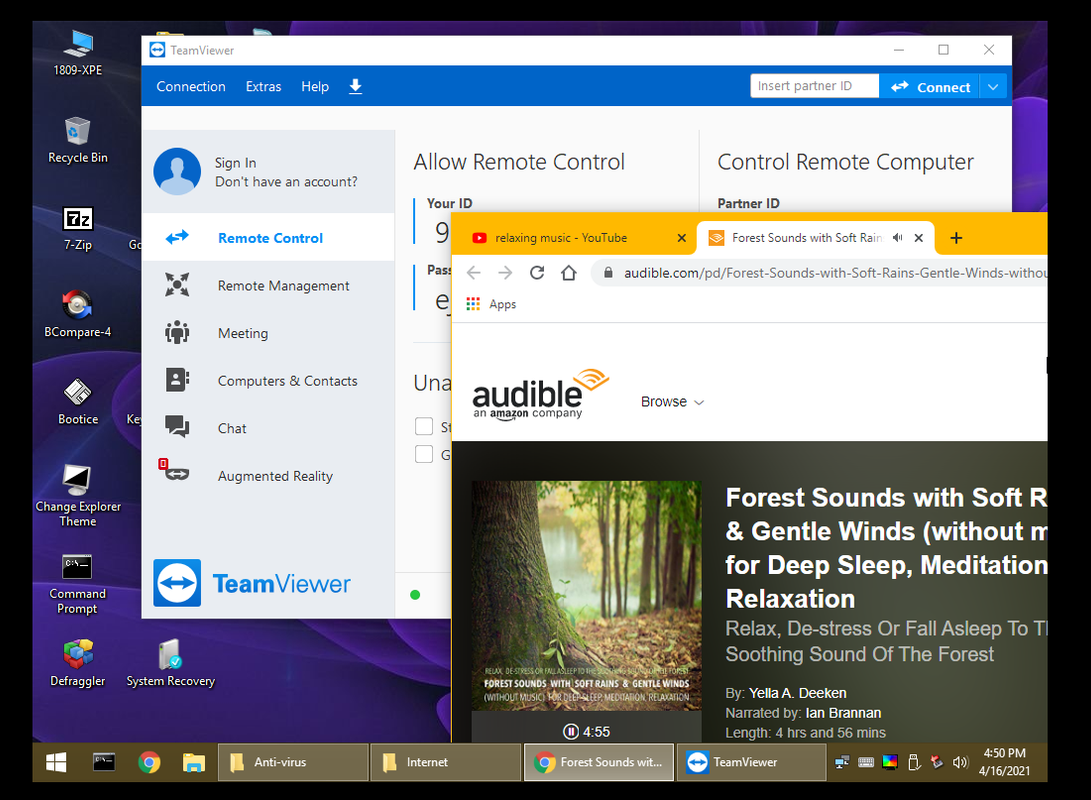1091x800 pixels.
Task: Click Chrome home button
Action: (x=568, y=273)
